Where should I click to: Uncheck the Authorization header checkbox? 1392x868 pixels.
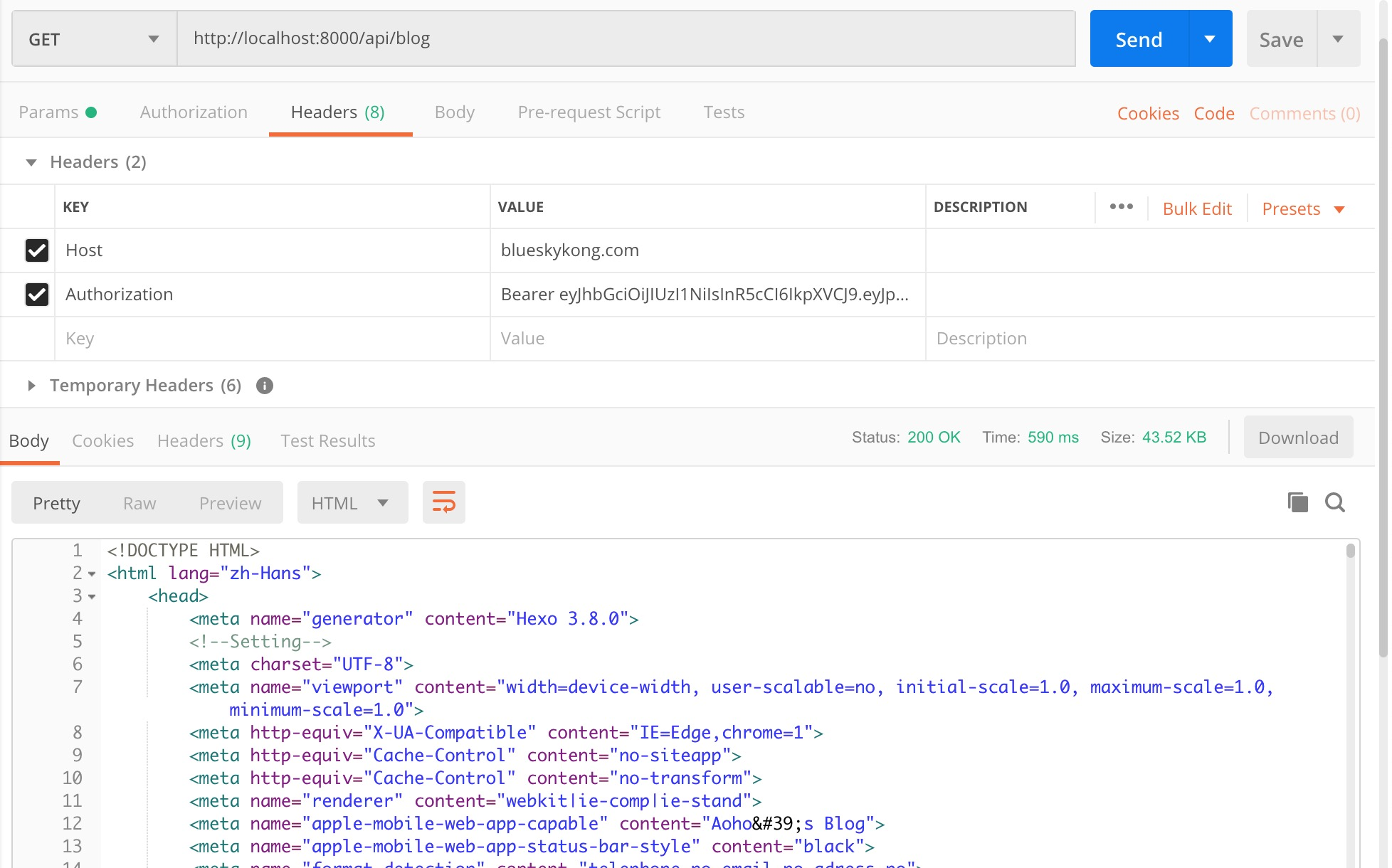[37, 295]
